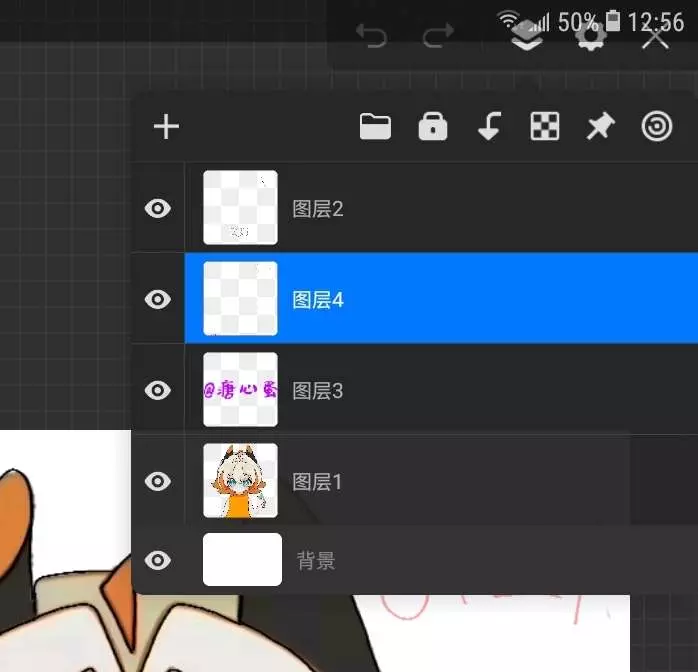Pin the layers panel
This screenshot has width=698, height=672.
(600, 127)
